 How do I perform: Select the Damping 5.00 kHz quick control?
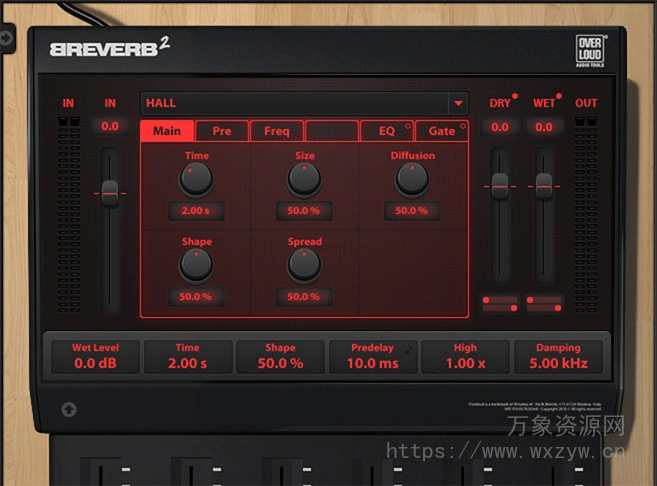click(x=558, y=357)
